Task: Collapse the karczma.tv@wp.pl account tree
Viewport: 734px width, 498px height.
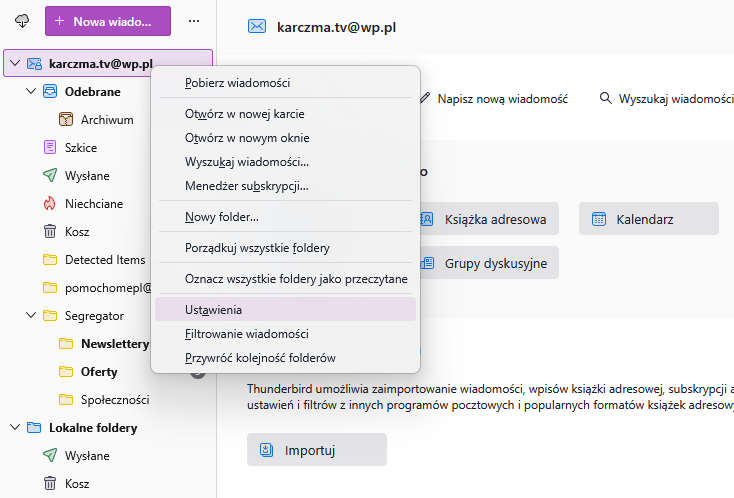Action: pyautogui.click(x=15, y=63)
